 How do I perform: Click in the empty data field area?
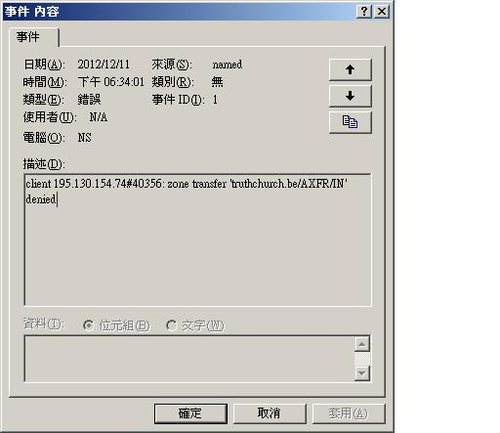pos(189,359)
